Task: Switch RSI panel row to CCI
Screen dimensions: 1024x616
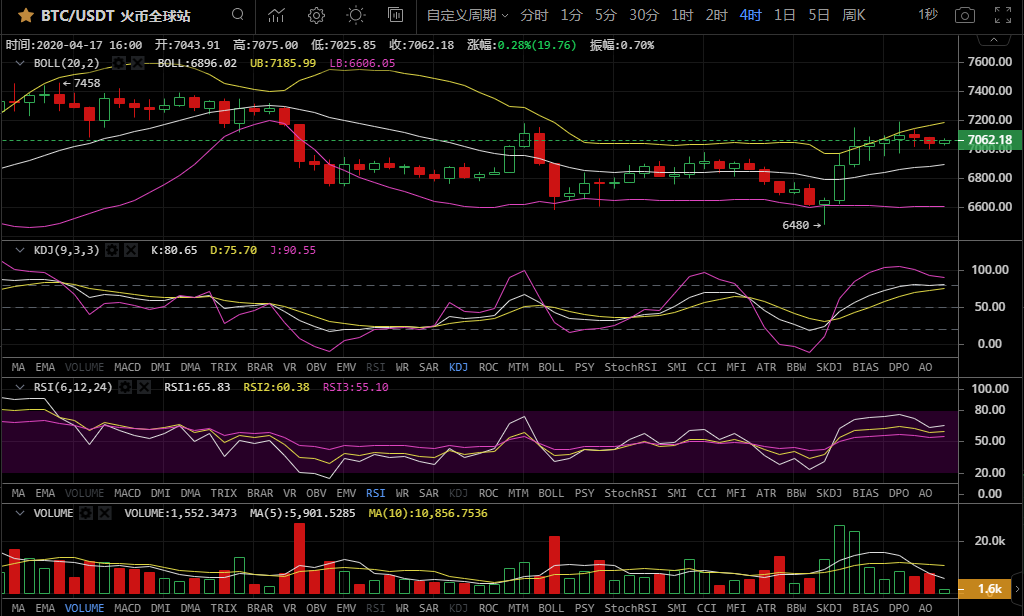Action: pos(706,493)
